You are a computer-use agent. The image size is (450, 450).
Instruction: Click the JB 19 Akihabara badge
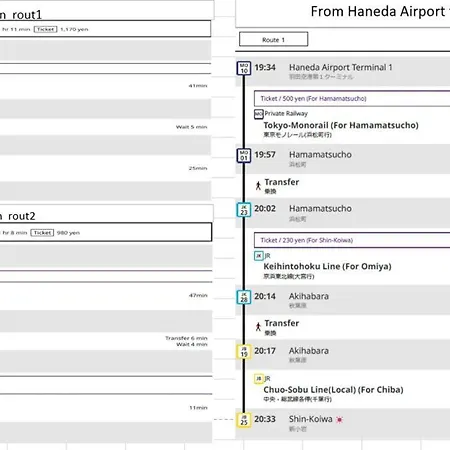244,351
